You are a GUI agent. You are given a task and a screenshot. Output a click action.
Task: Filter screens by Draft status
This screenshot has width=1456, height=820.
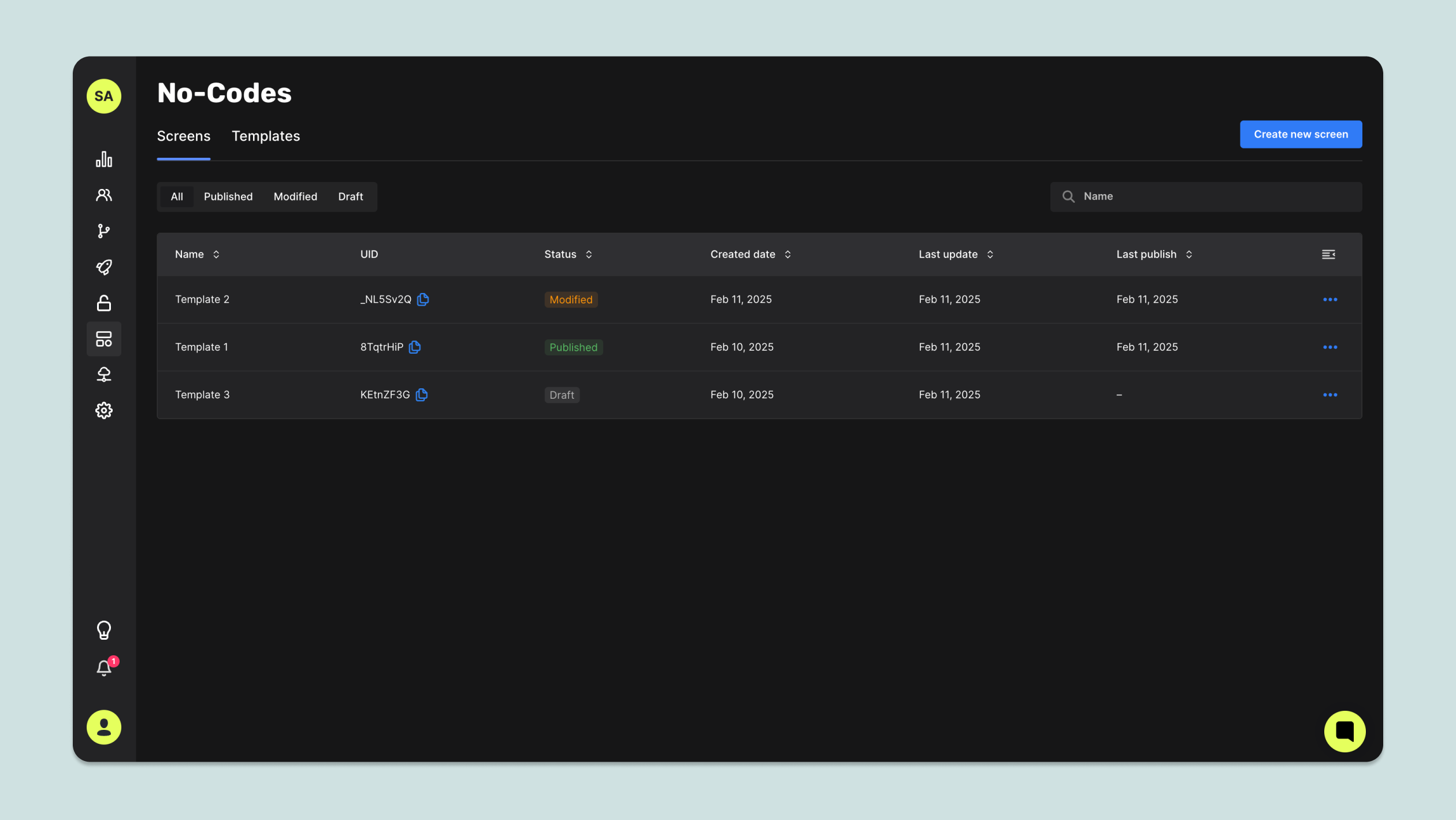click(350, 197)
